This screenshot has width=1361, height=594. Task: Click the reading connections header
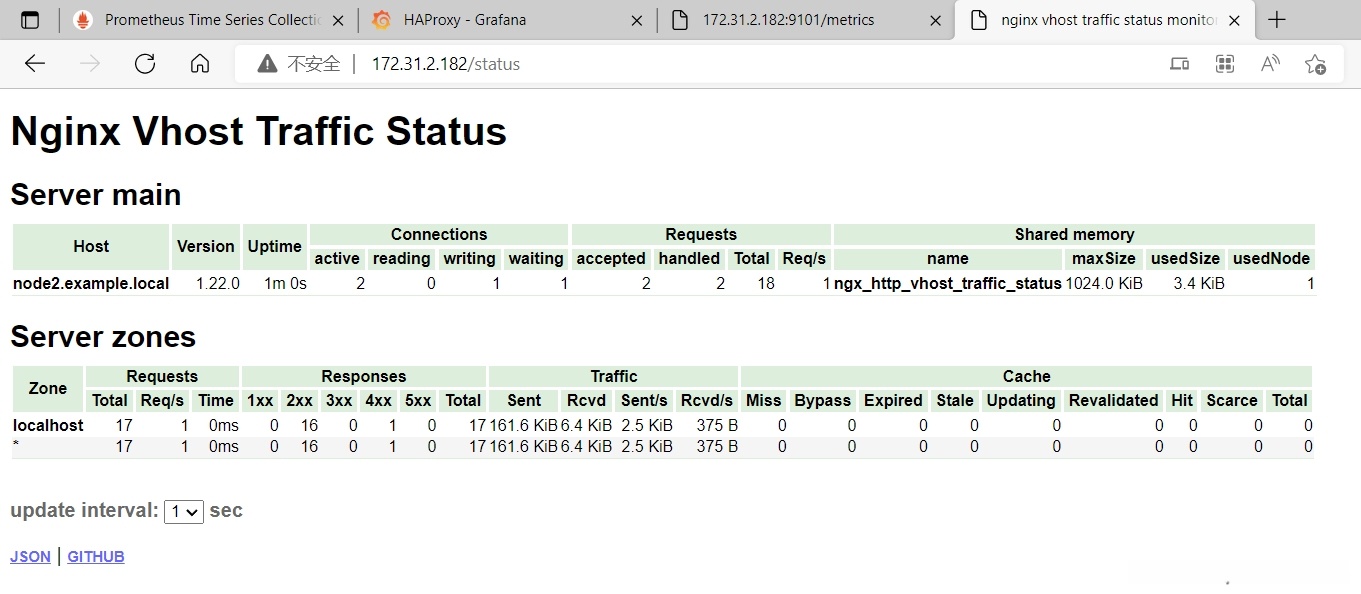pyautogui.click(x=401, y=258)
